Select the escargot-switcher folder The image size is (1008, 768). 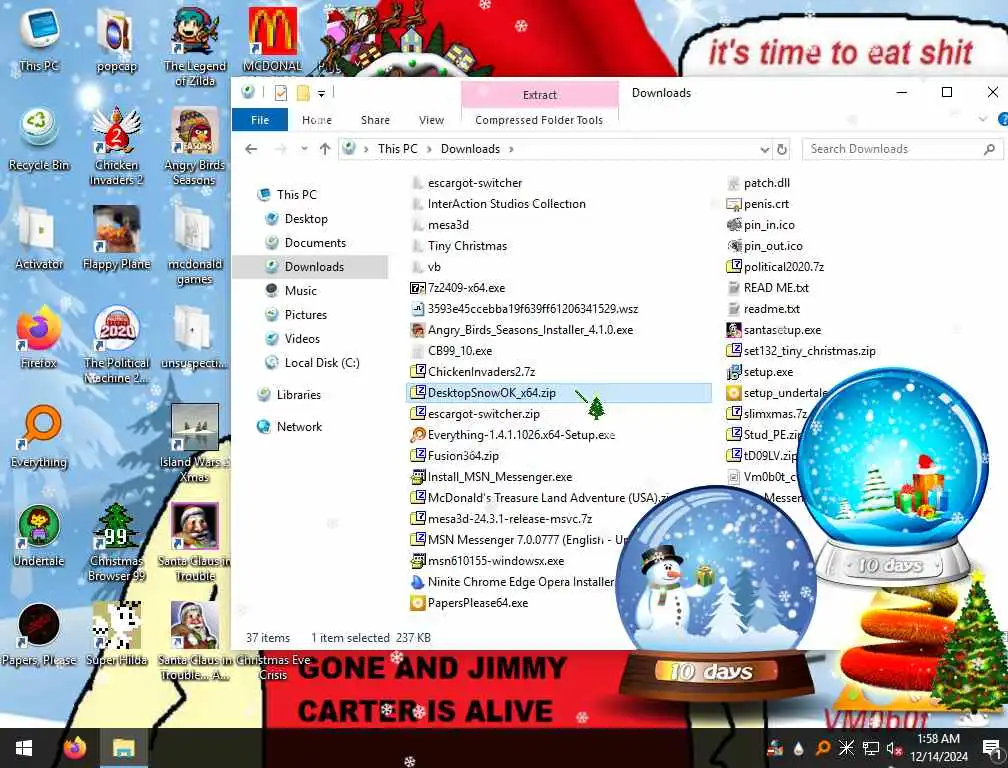click(474, 183)
